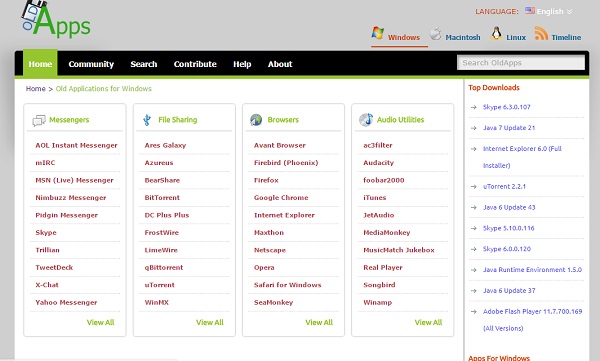Image resolution: width=600 pixels, height=361 pixels.
Task: Open the Contribute menu item
Action: pyautogui.click(x=195, y=64)
